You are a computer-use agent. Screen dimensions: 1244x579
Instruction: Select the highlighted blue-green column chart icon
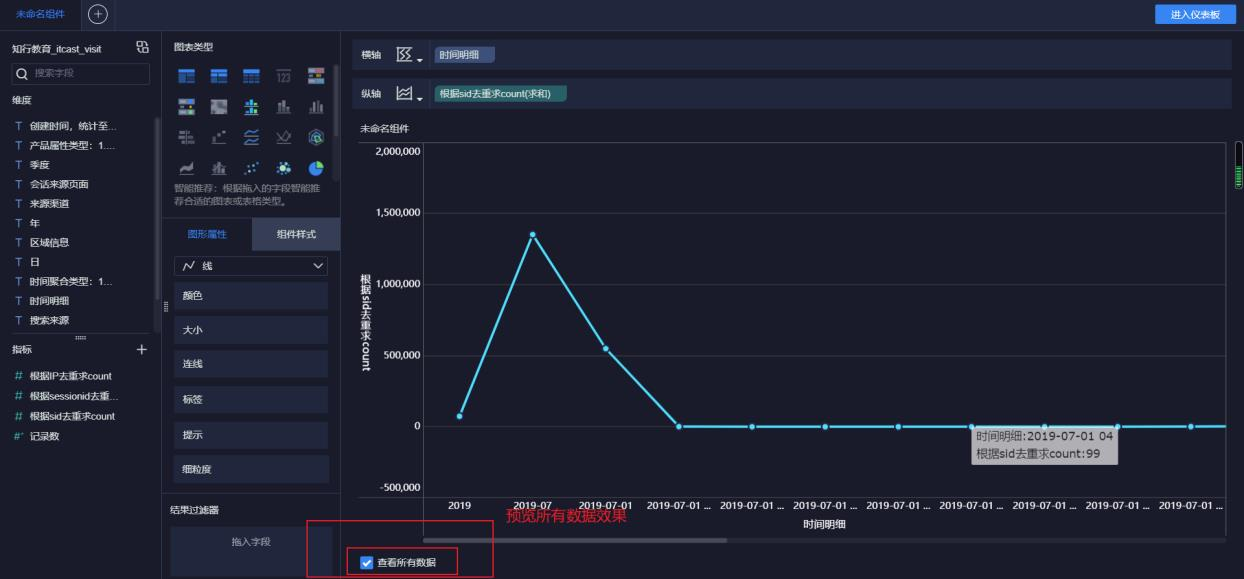pyautogui.click(x=252, y=106)
